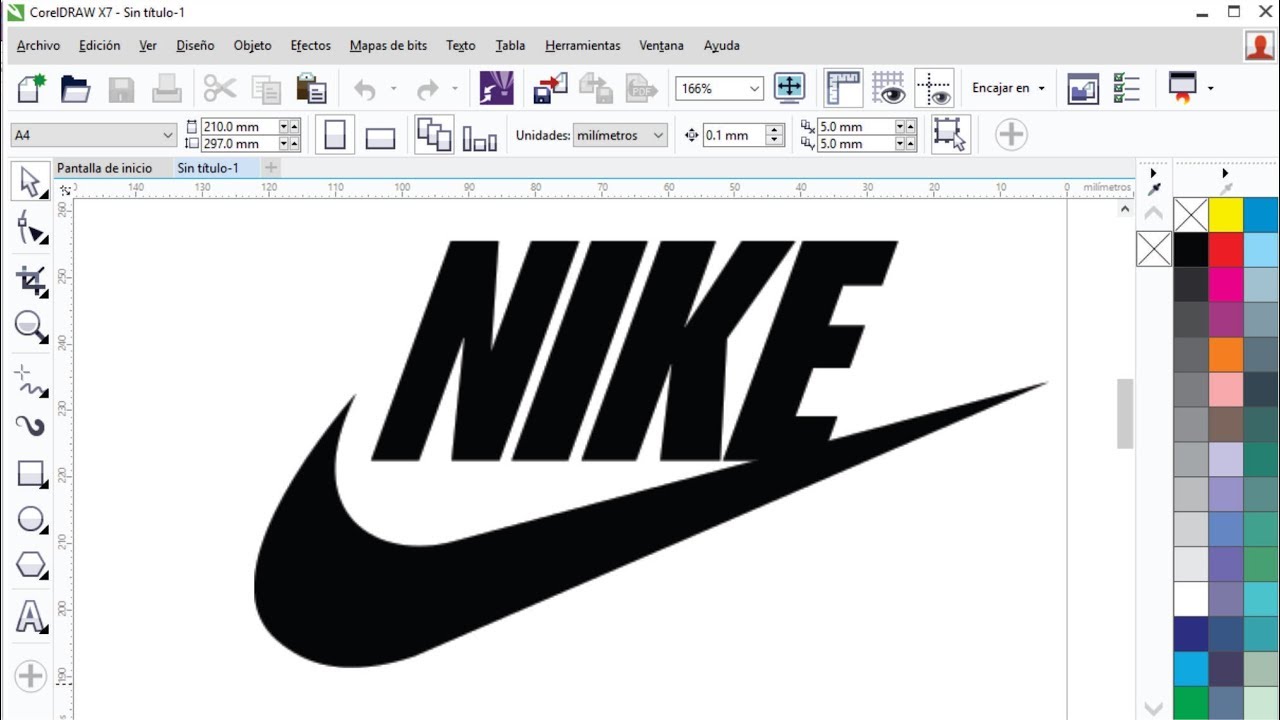Select the Text tool
The height and width of the screenshot is (720, 1280).
31,617
